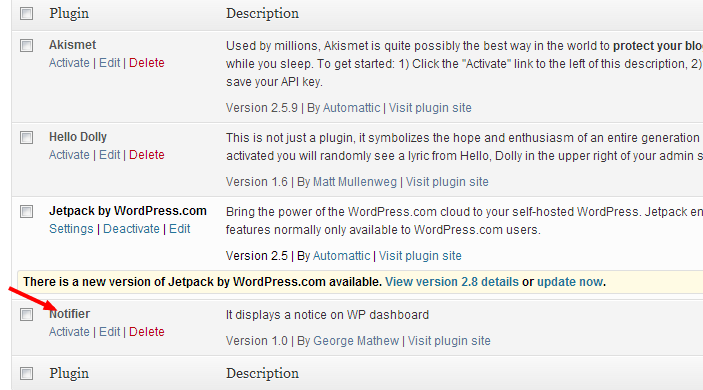The height and width of the screenshot is (390, 703).
Task: Deactivate the Jetpack plugin
Action: (131, 229)
